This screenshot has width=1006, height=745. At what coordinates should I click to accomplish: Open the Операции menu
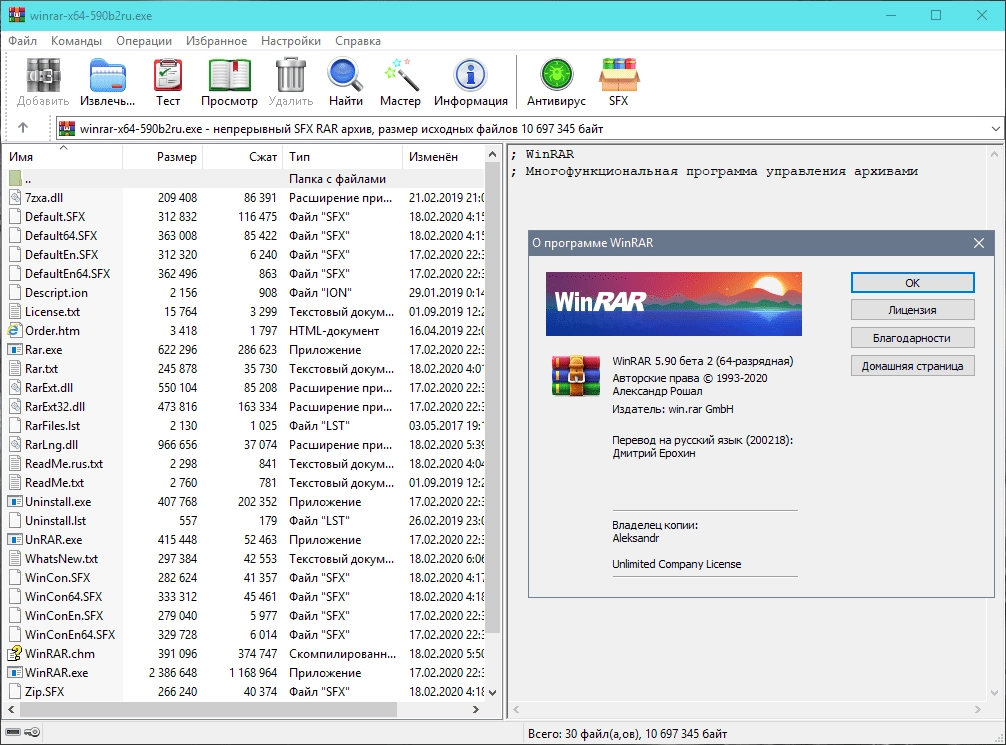click(144, 40)
